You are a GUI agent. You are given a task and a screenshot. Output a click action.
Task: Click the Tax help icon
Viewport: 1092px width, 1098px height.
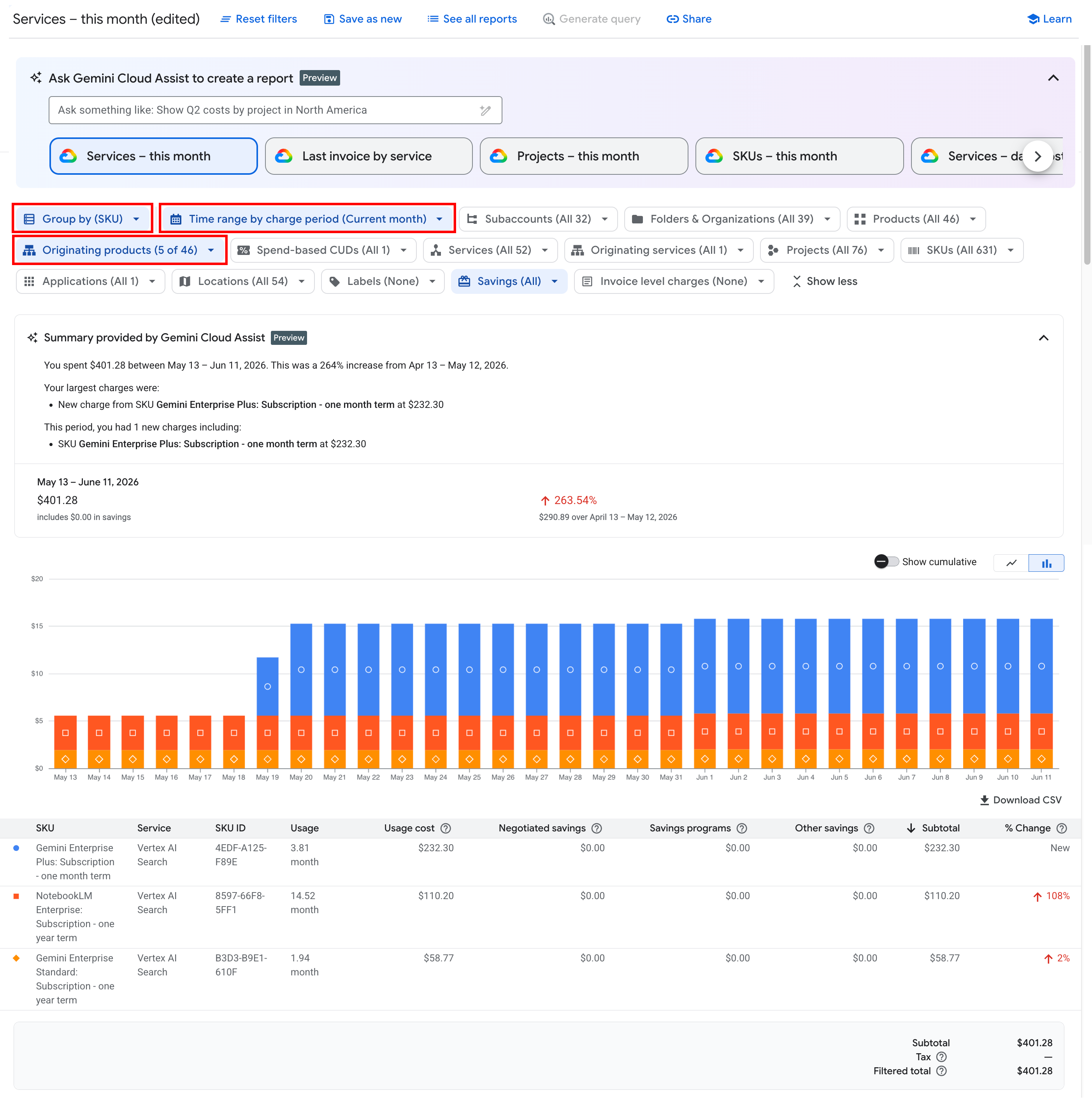(941, 1056)
